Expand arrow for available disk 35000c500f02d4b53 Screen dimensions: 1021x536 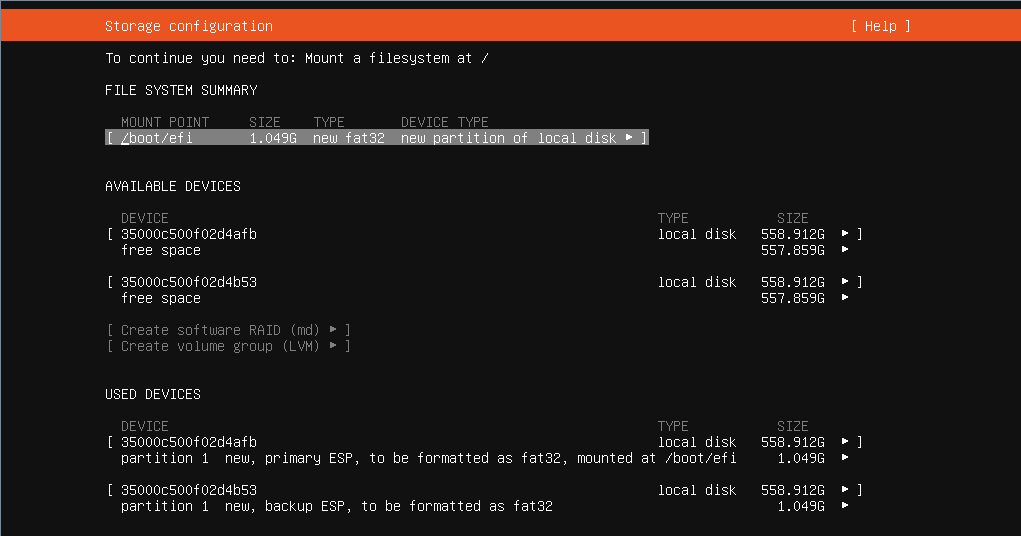pyautogui.click(x=845, y=282)
